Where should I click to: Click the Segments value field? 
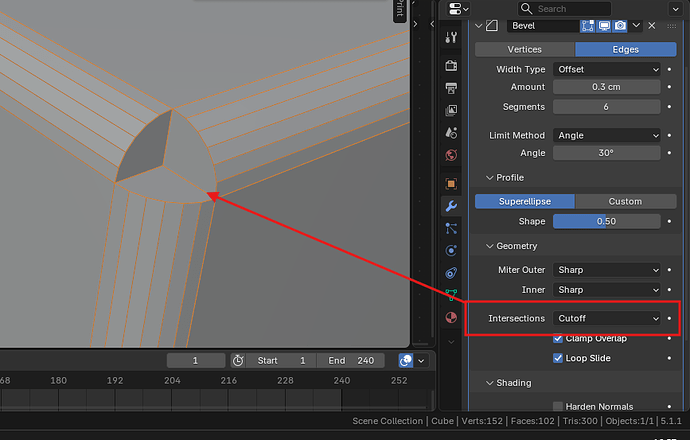tap(607, 106)
